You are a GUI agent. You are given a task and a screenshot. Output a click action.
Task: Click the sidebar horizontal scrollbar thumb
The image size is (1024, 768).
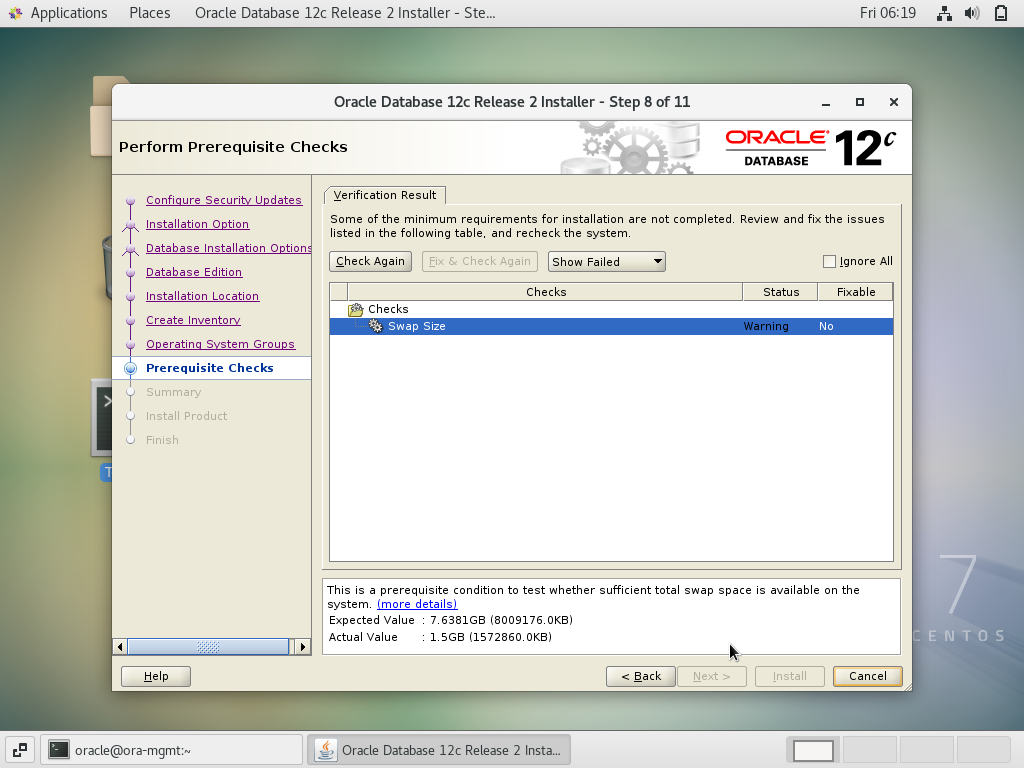(x=208, y=647)
